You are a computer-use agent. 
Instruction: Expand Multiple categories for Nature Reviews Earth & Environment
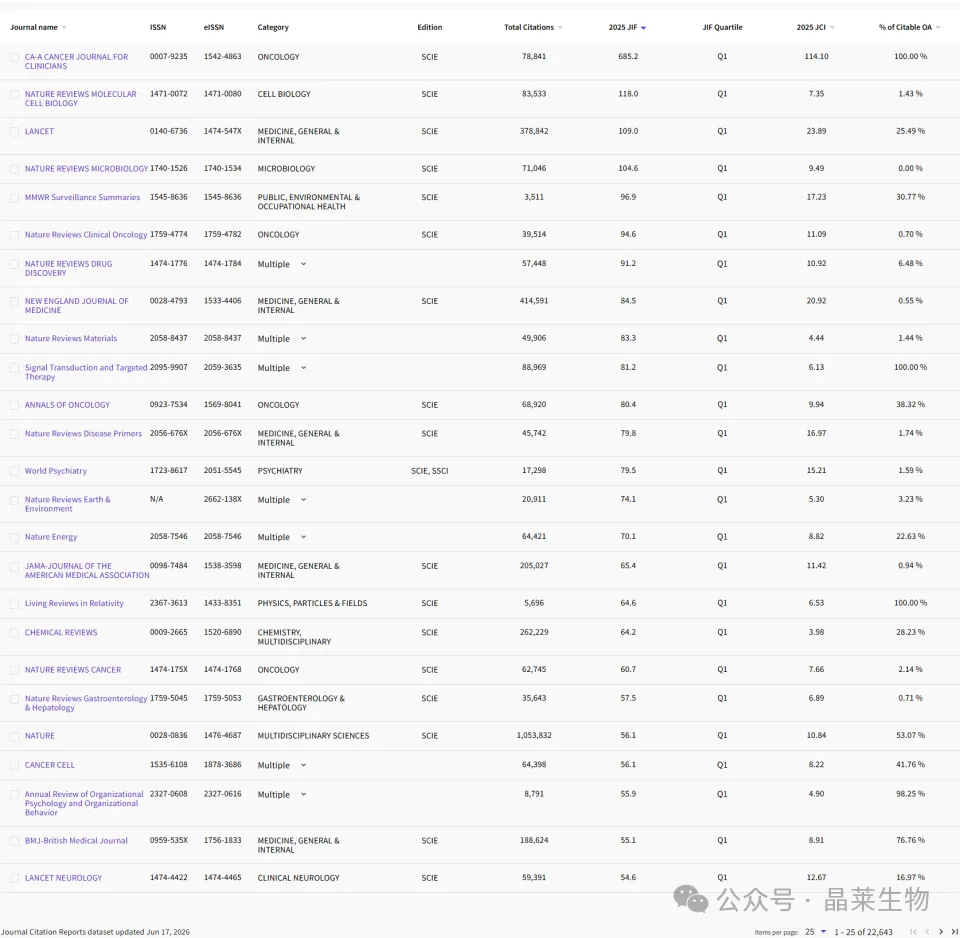coord(303,500)
